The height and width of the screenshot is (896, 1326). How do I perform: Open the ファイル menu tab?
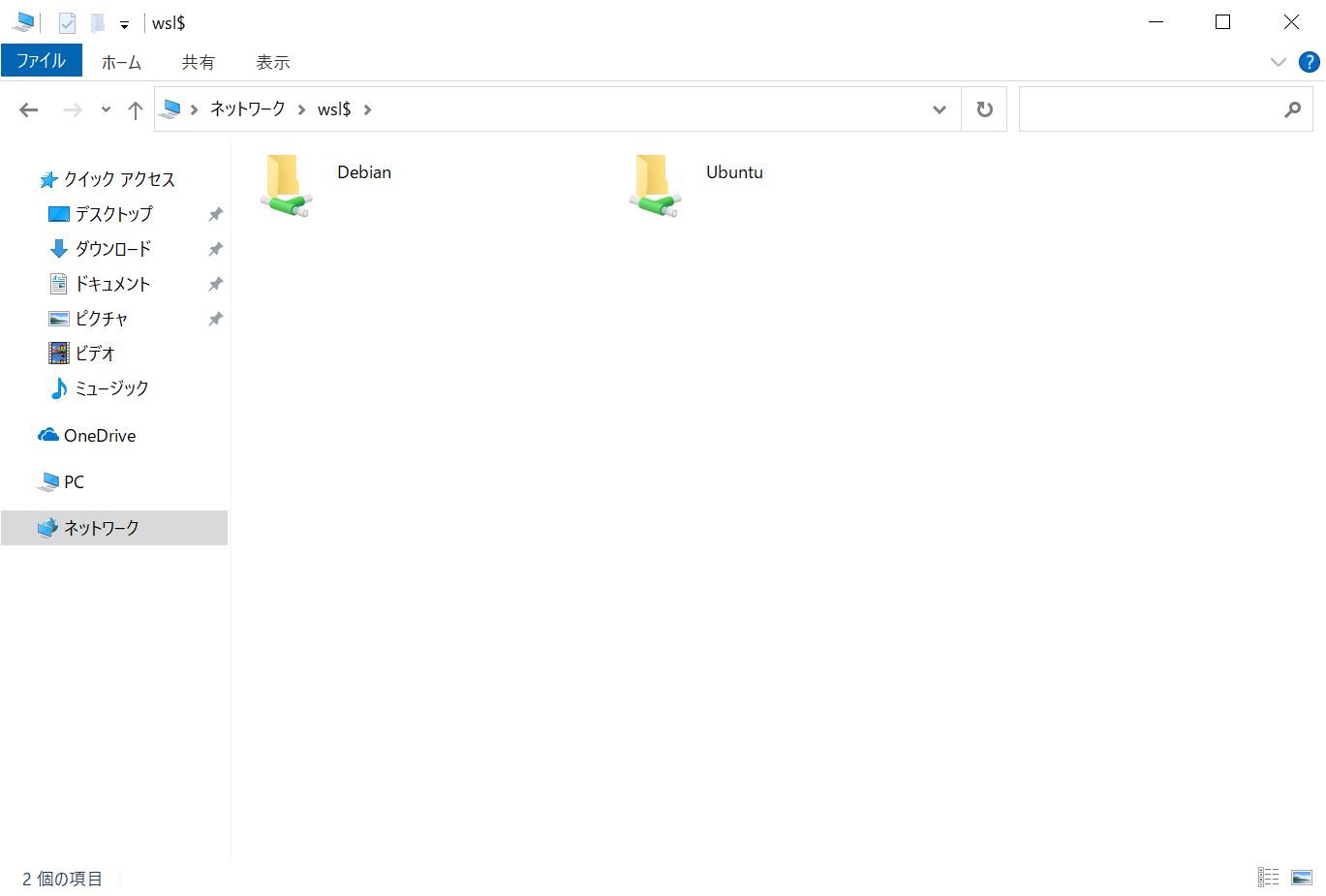point(42,60)
